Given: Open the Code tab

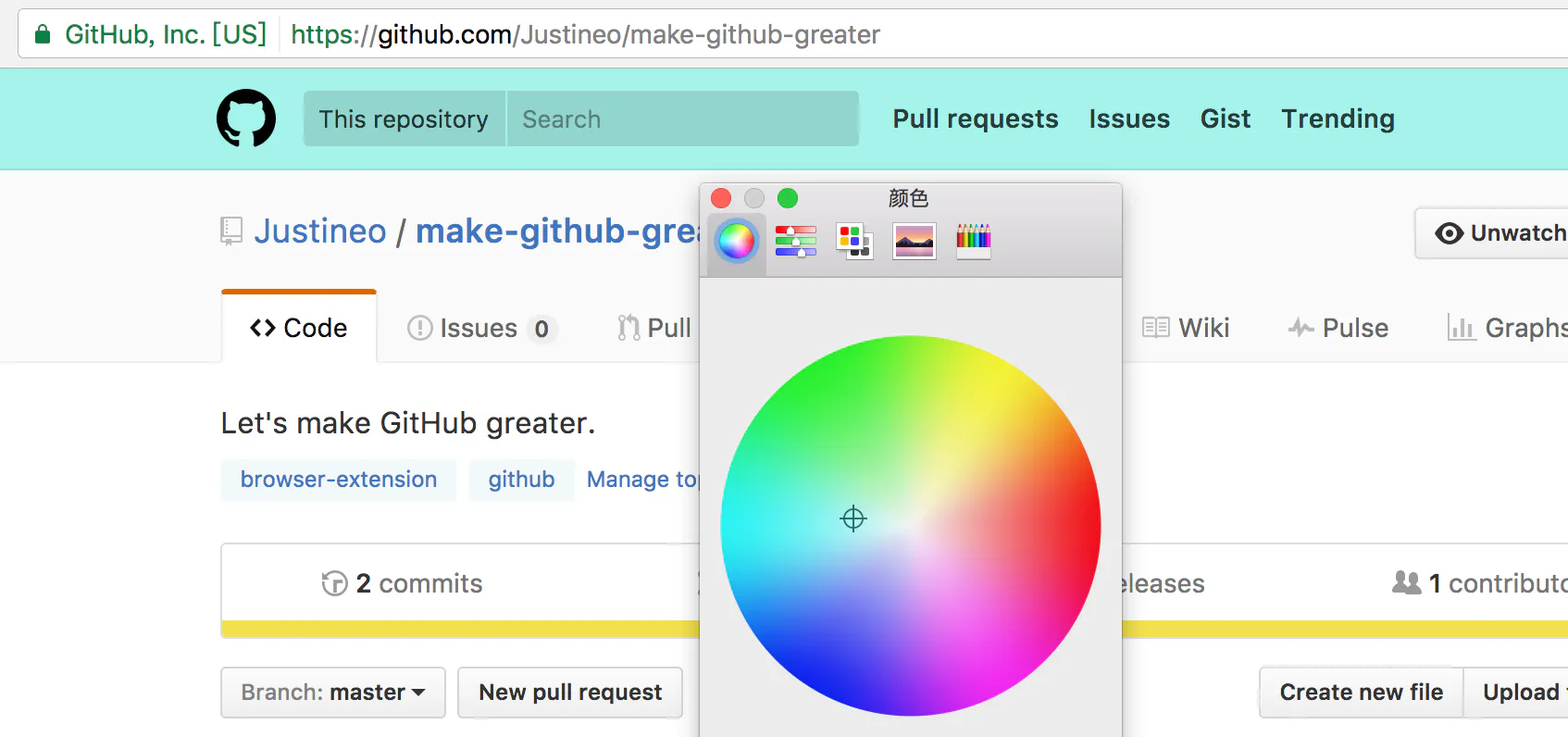Looking at the screenshot, I should [x=299, y=328].
